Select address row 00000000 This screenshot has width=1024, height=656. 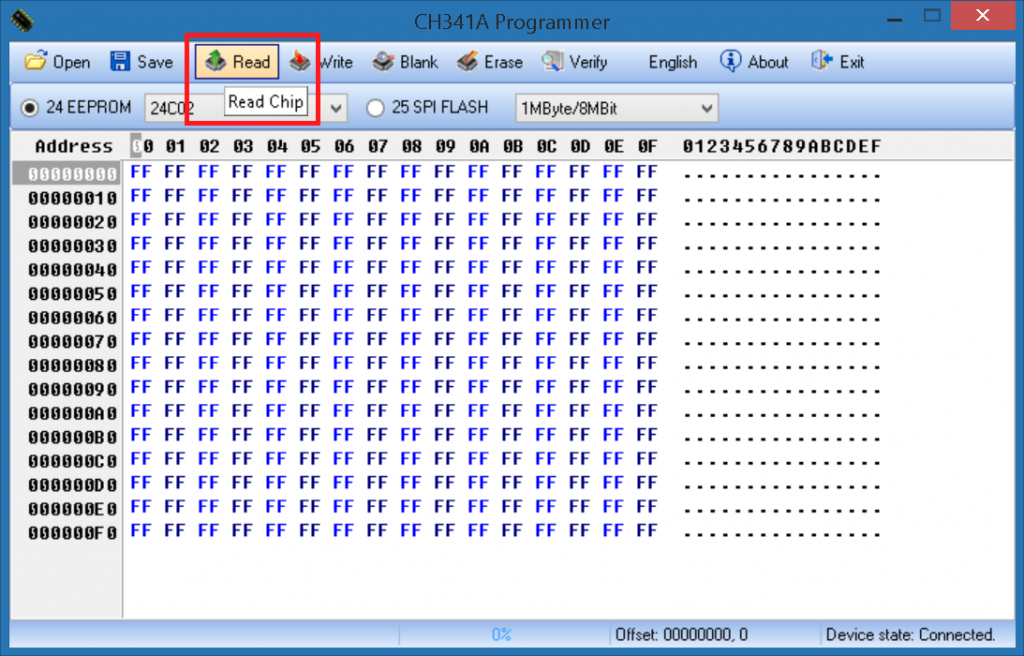pyautogui.click(x=72, y=174)
